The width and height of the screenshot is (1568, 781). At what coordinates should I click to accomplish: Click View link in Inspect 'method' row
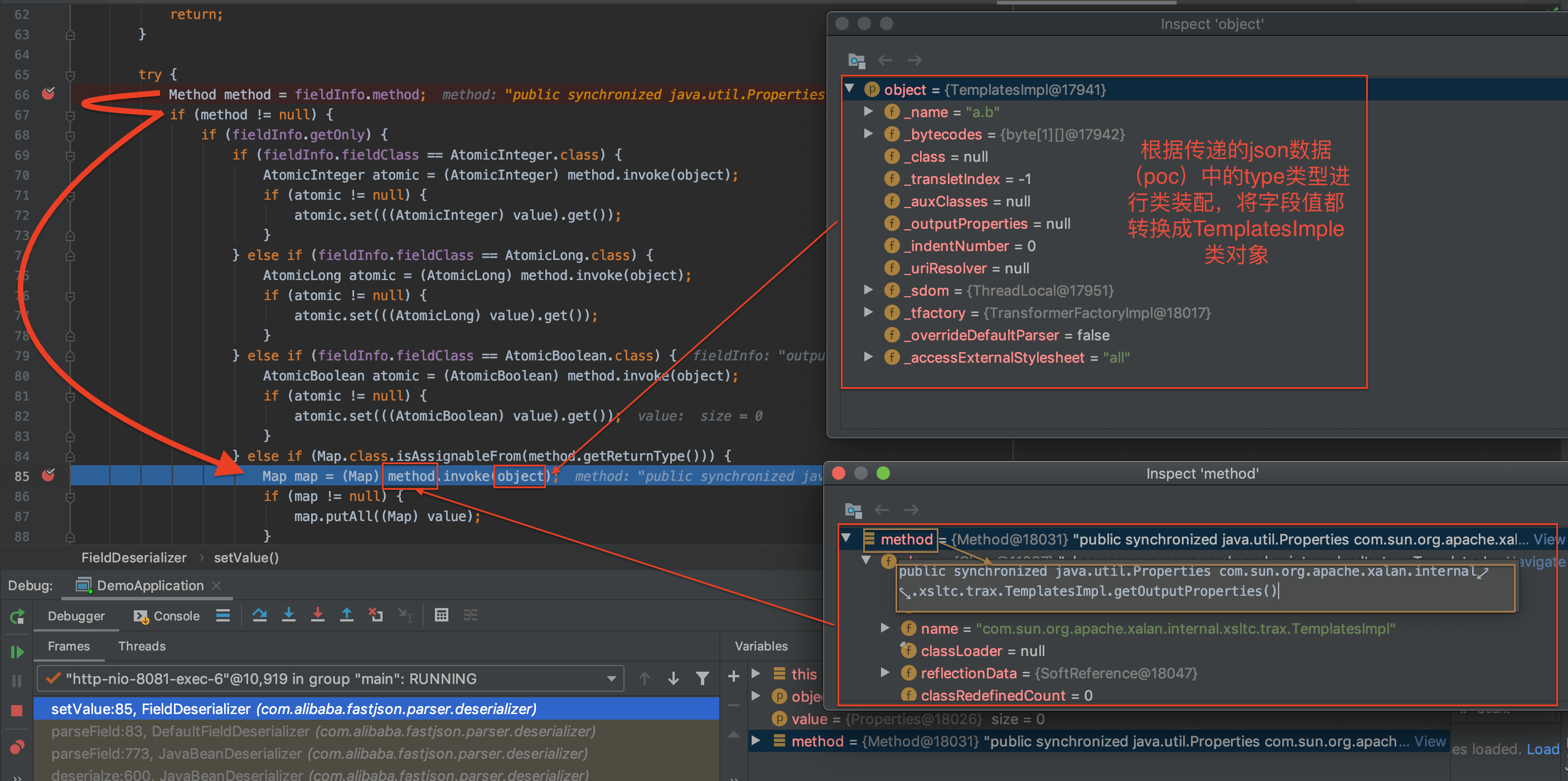click(x=1548, y=539)
